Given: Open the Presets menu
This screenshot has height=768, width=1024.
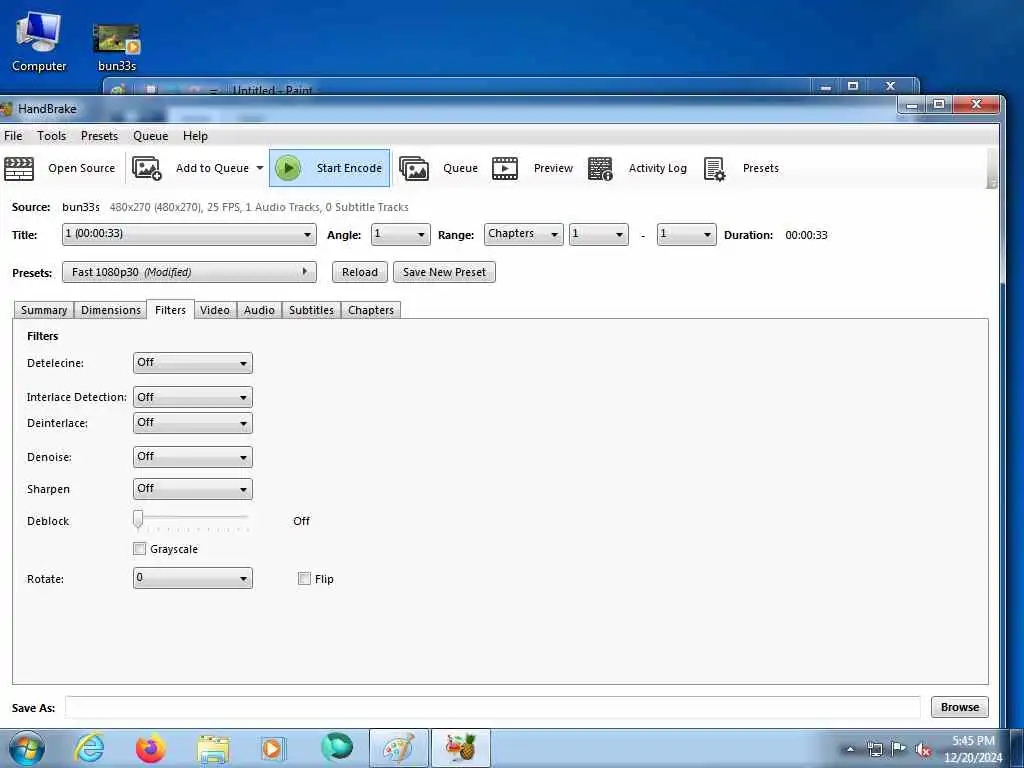Looking at the screenshot, I should coord(99,136).
